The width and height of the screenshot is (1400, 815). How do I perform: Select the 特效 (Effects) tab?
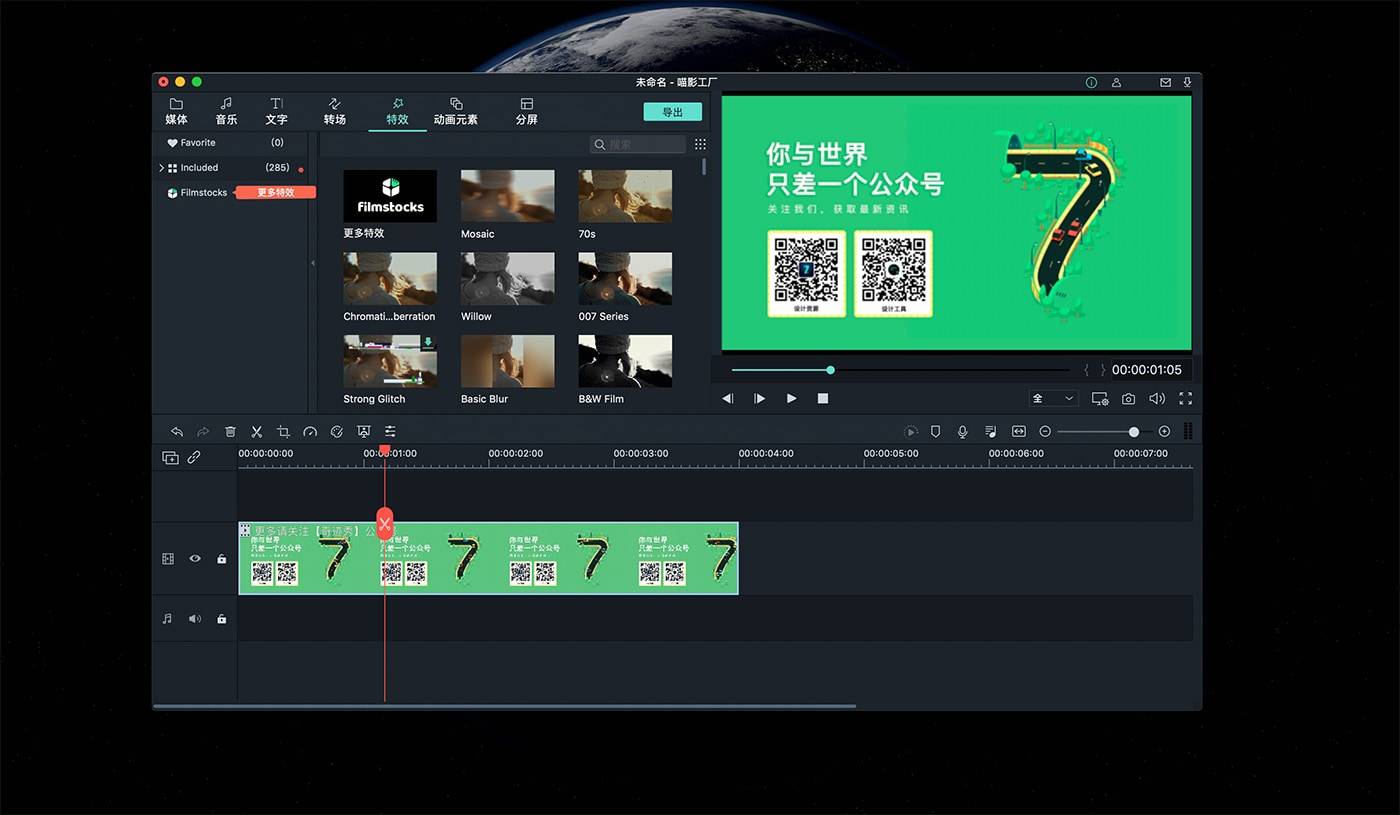pyautogui.click(x=397, y=111)
